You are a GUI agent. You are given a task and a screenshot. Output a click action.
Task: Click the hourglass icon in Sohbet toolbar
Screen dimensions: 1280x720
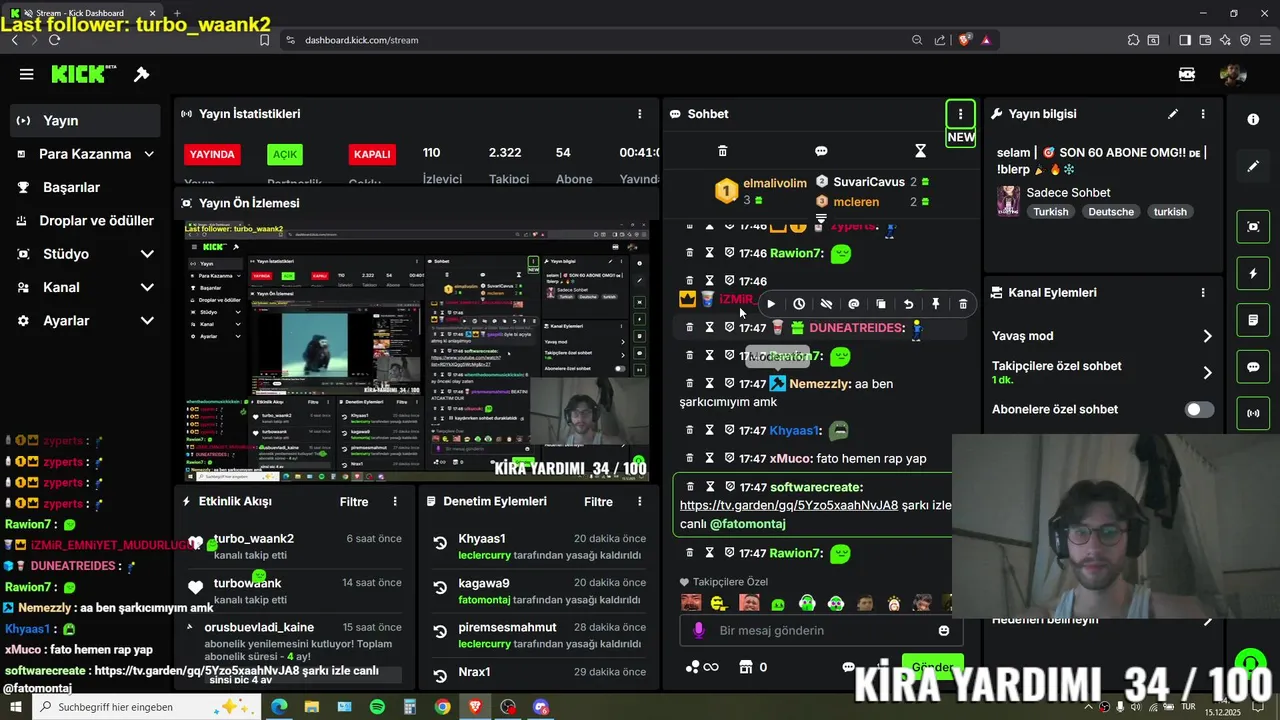tap(921, 151)
